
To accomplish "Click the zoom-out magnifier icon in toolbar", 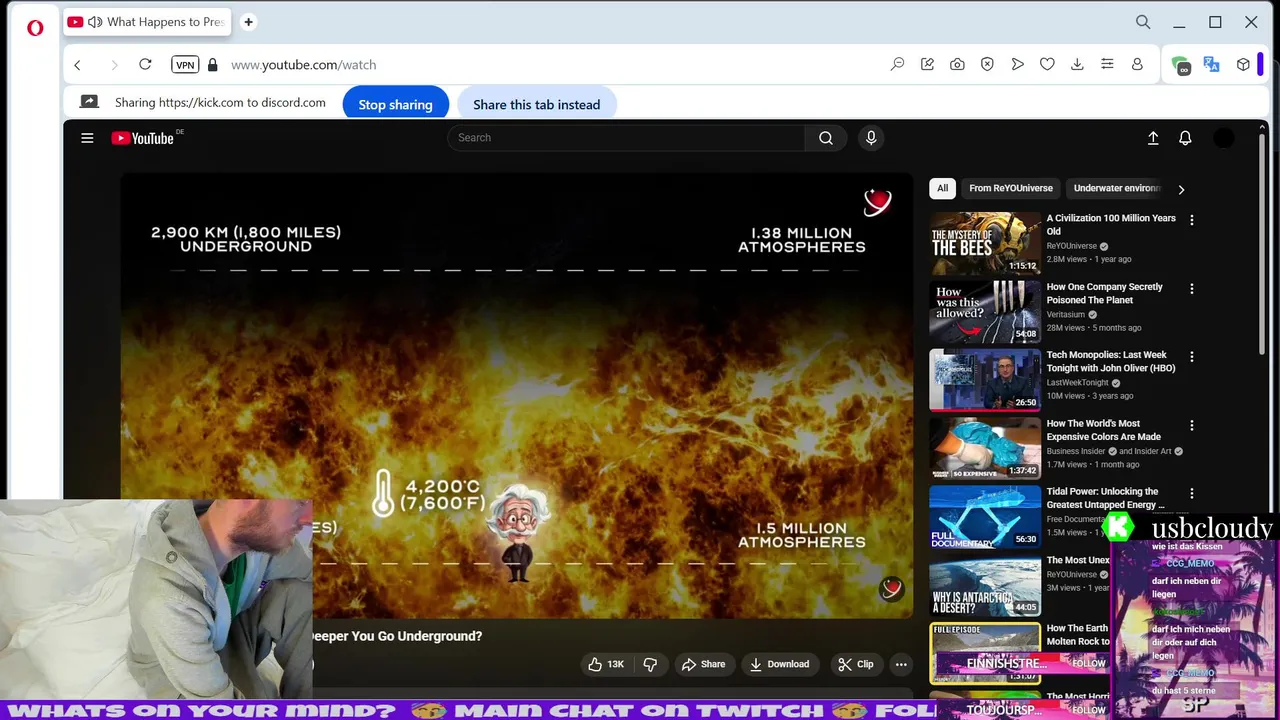I will coord(897,64).
